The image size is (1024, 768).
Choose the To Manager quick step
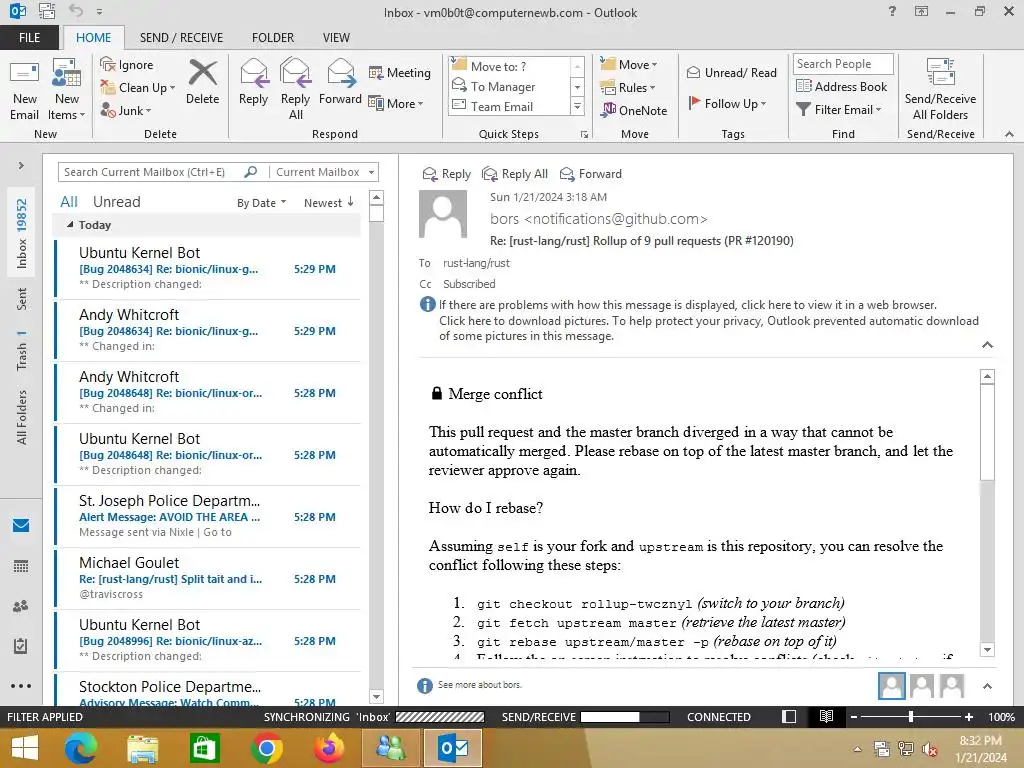(509, 86)
